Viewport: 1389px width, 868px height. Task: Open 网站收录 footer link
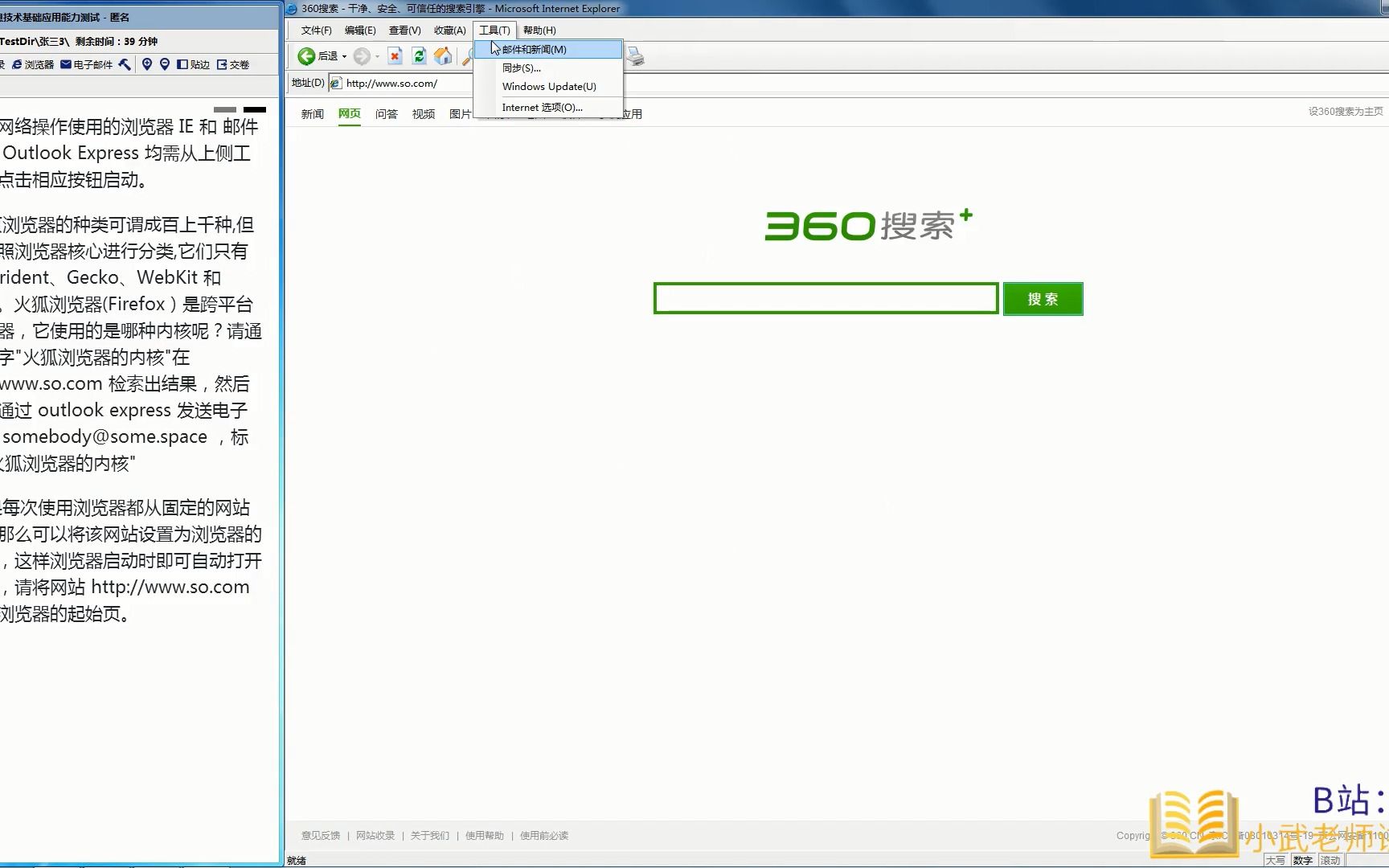(x=375, y=836)
